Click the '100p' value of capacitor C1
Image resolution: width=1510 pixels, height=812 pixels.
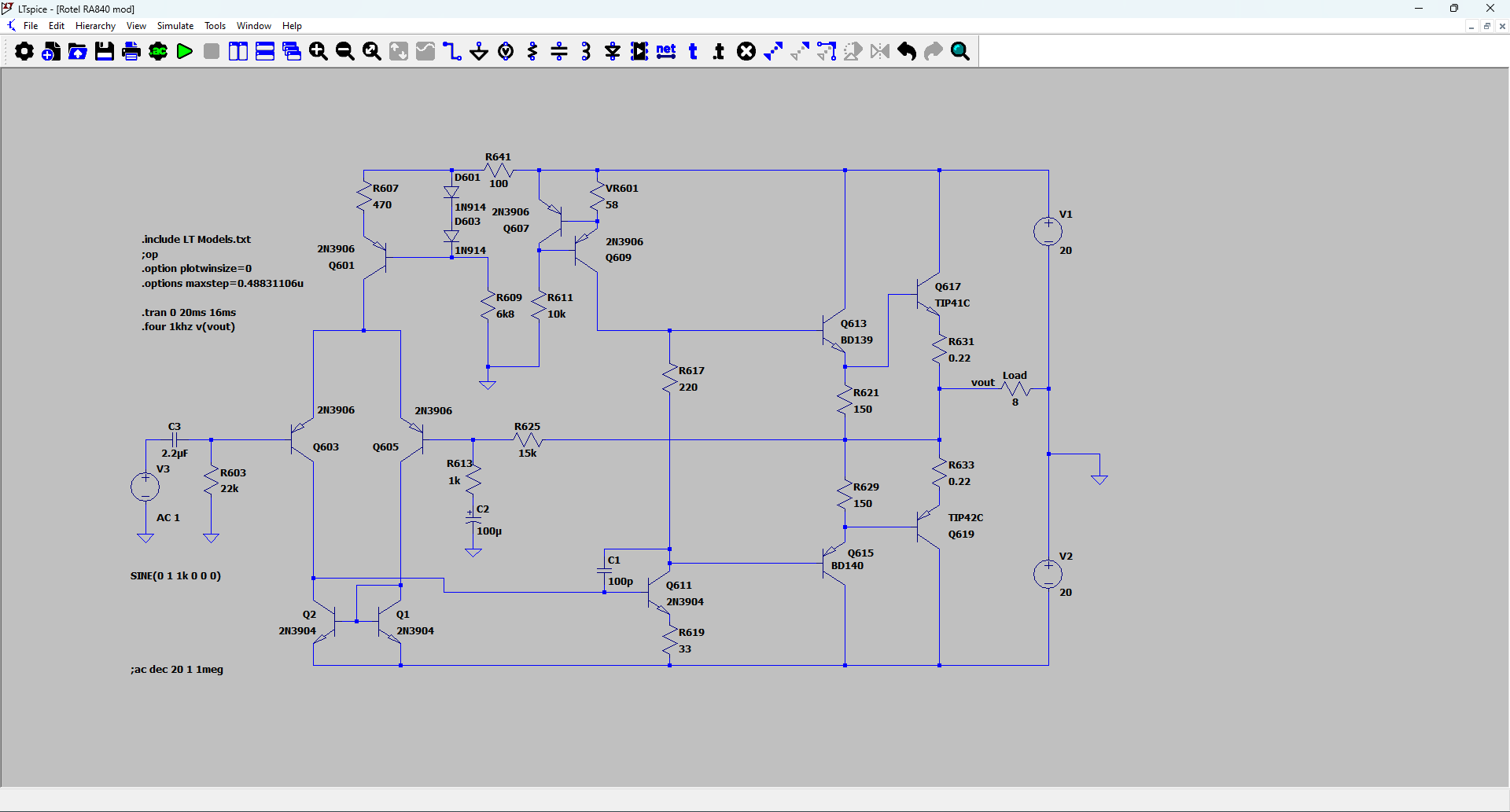[621, 582]
